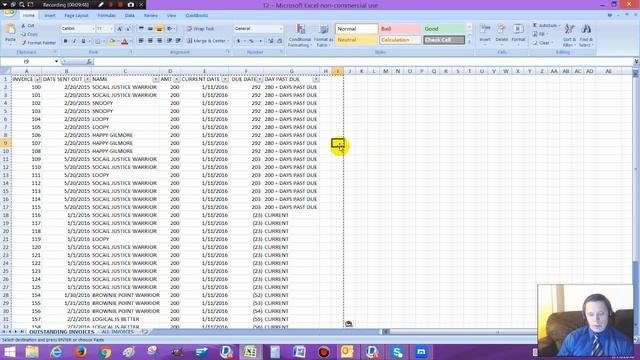
Task: Apply the Check Cell style
Action: coord(444,40)
